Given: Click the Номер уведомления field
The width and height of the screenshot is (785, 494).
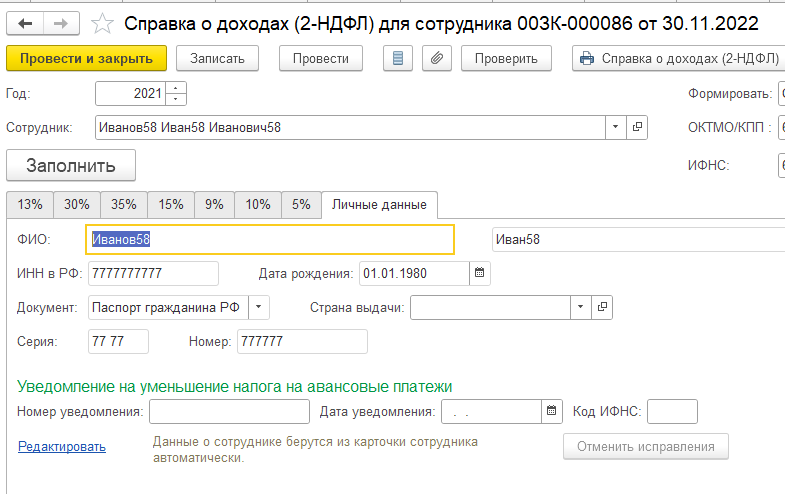Looking at the screenshot, I should (x=229, y=411).
